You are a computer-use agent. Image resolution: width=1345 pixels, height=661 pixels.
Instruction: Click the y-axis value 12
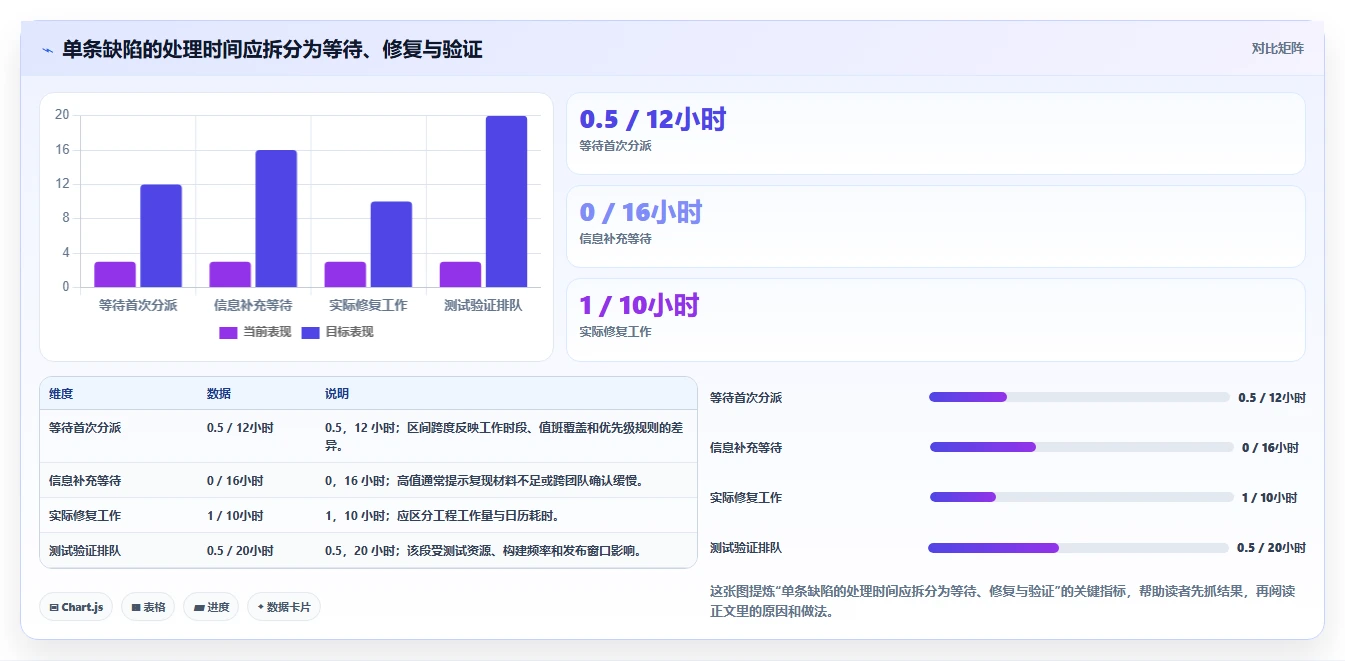[62, 184]
